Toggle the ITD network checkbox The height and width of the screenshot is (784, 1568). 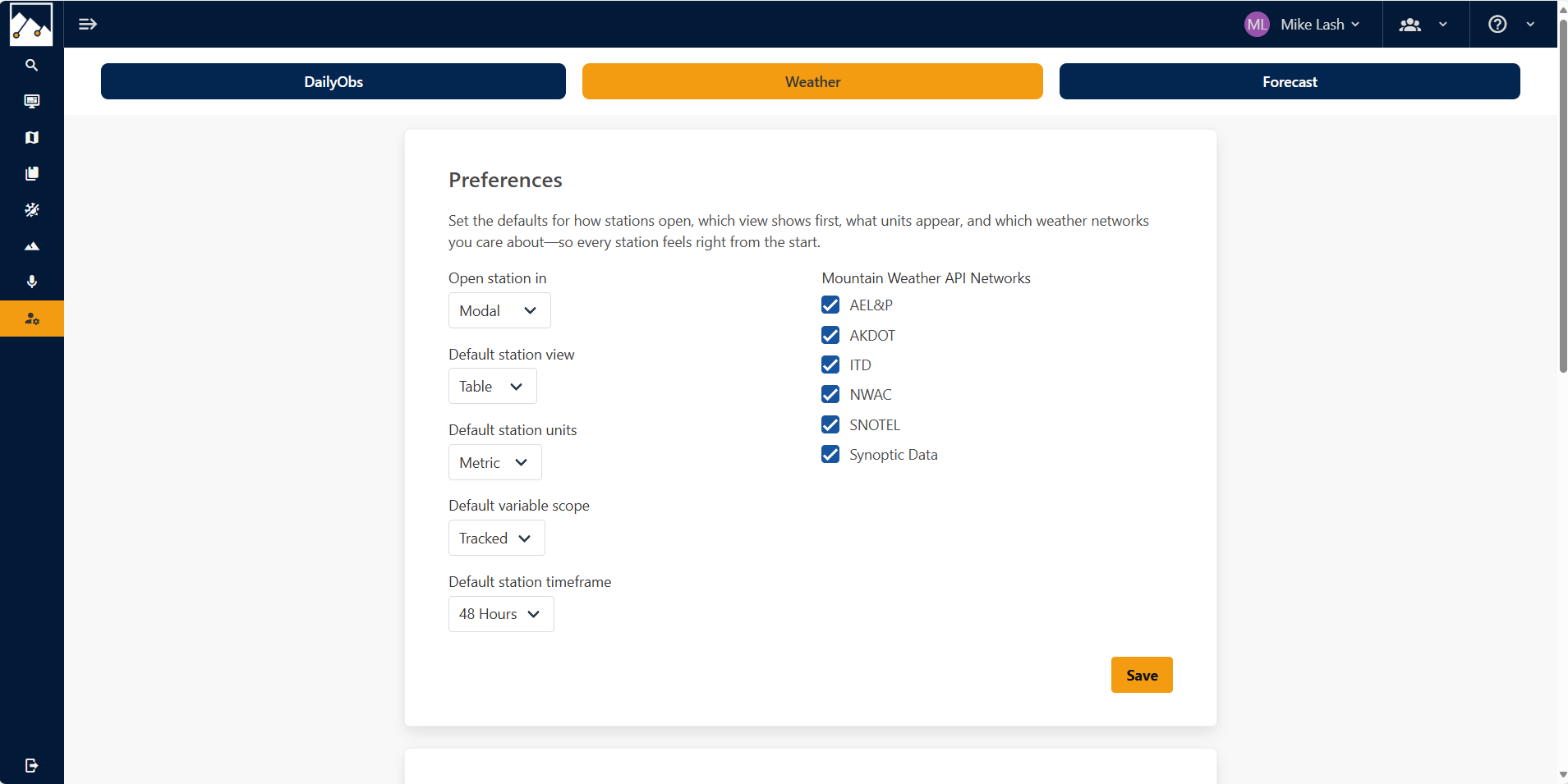(830, 364)
